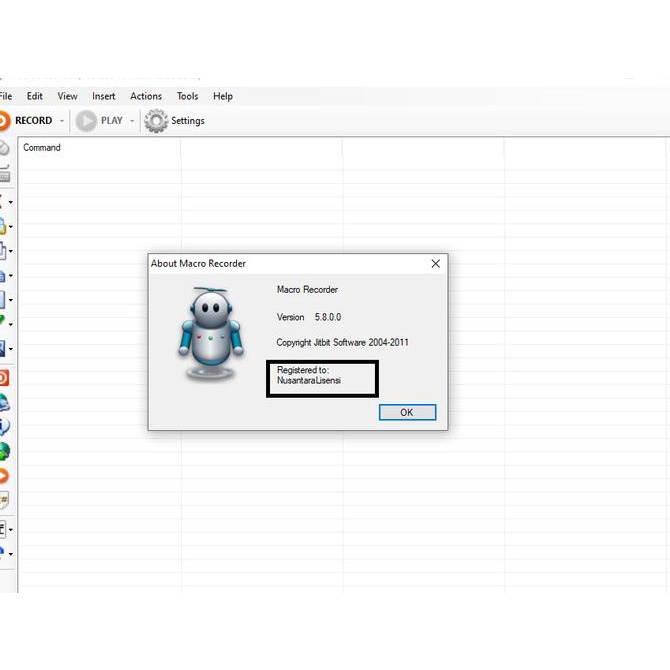Click the yellow folder sidebar icon

click(x=3, y=226)
